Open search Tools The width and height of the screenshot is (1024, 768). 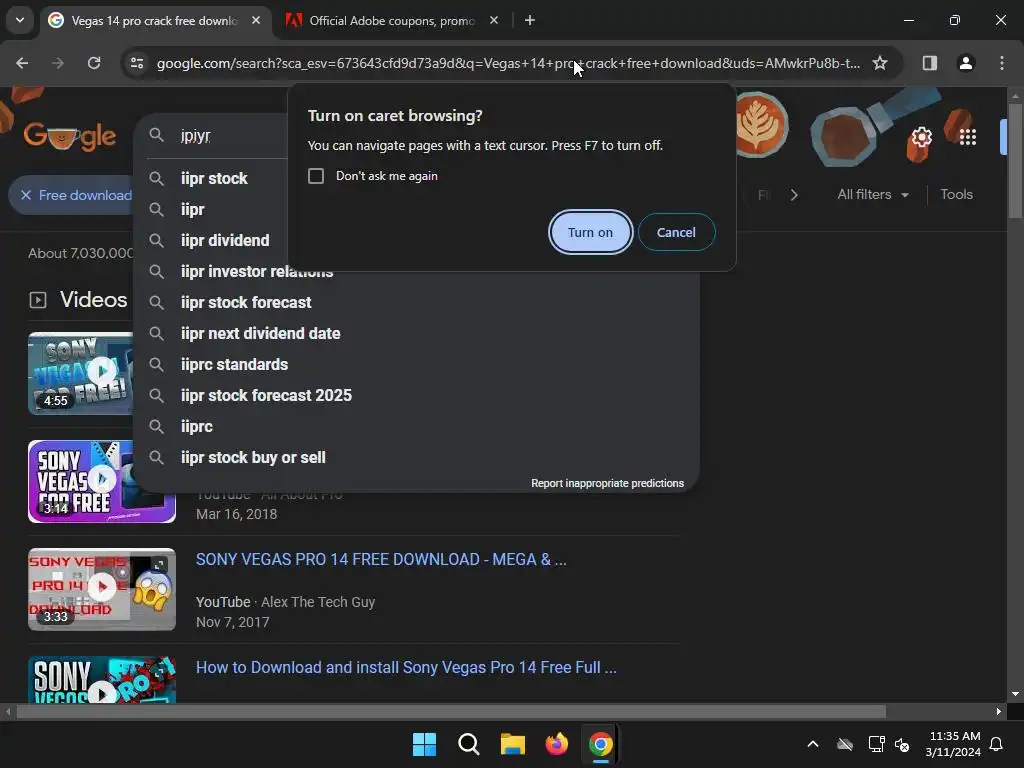pyautogui.click(x=956, y=195)
